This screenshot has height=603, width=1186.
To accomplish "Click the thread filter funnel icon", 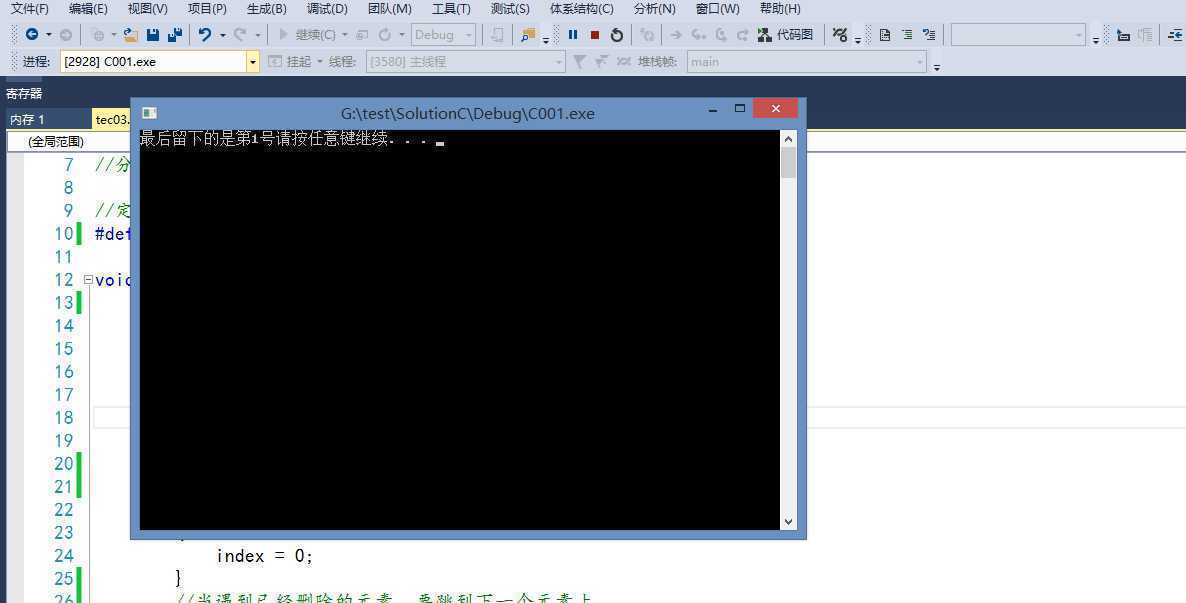I will click(579, 62).
